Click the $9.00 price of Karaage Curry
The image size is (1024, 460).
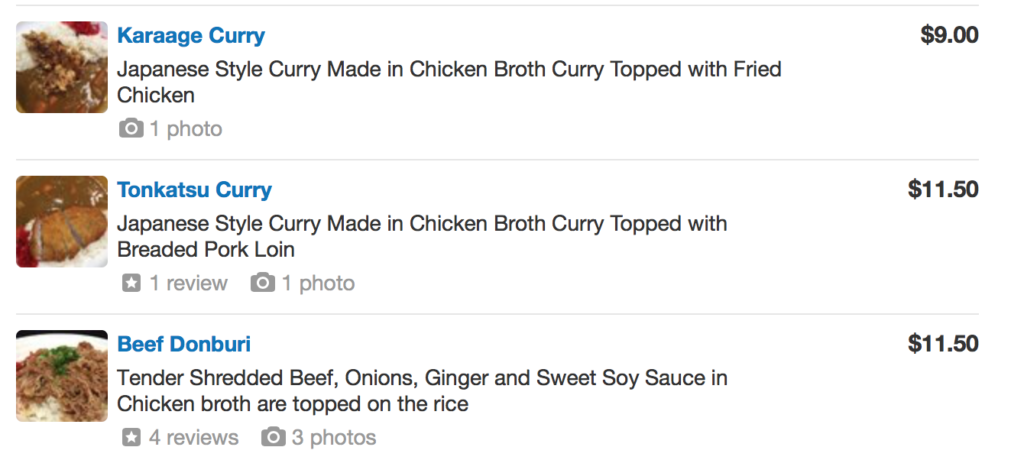949,36
